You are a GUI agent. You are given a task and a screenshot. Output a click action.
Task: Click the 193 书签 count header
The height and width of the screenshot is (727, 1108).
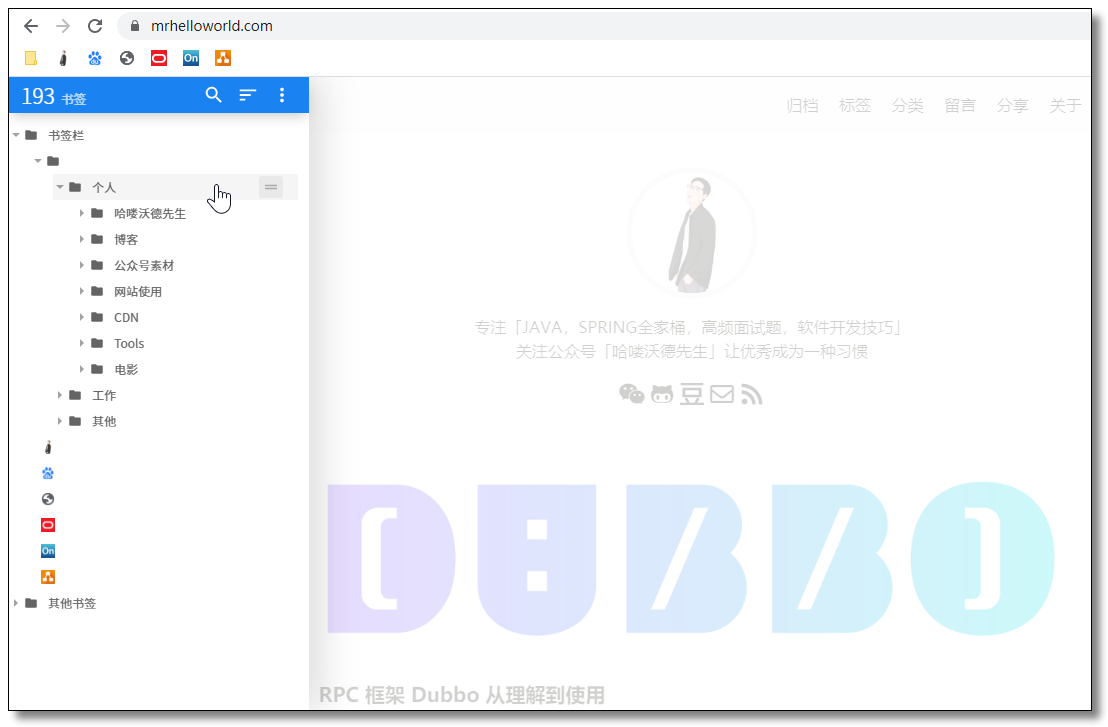coord(54,96)
